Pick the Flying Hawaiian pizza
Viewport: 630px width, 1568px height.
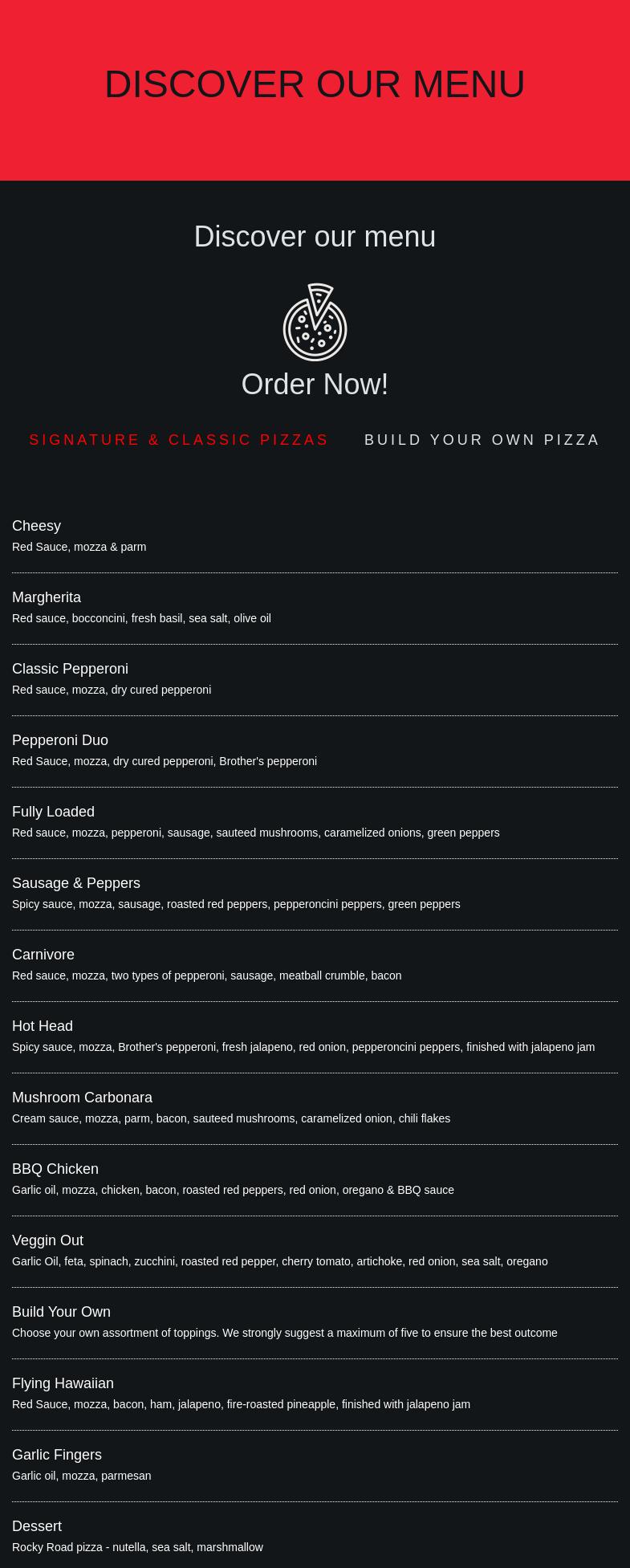(63, 1383)
